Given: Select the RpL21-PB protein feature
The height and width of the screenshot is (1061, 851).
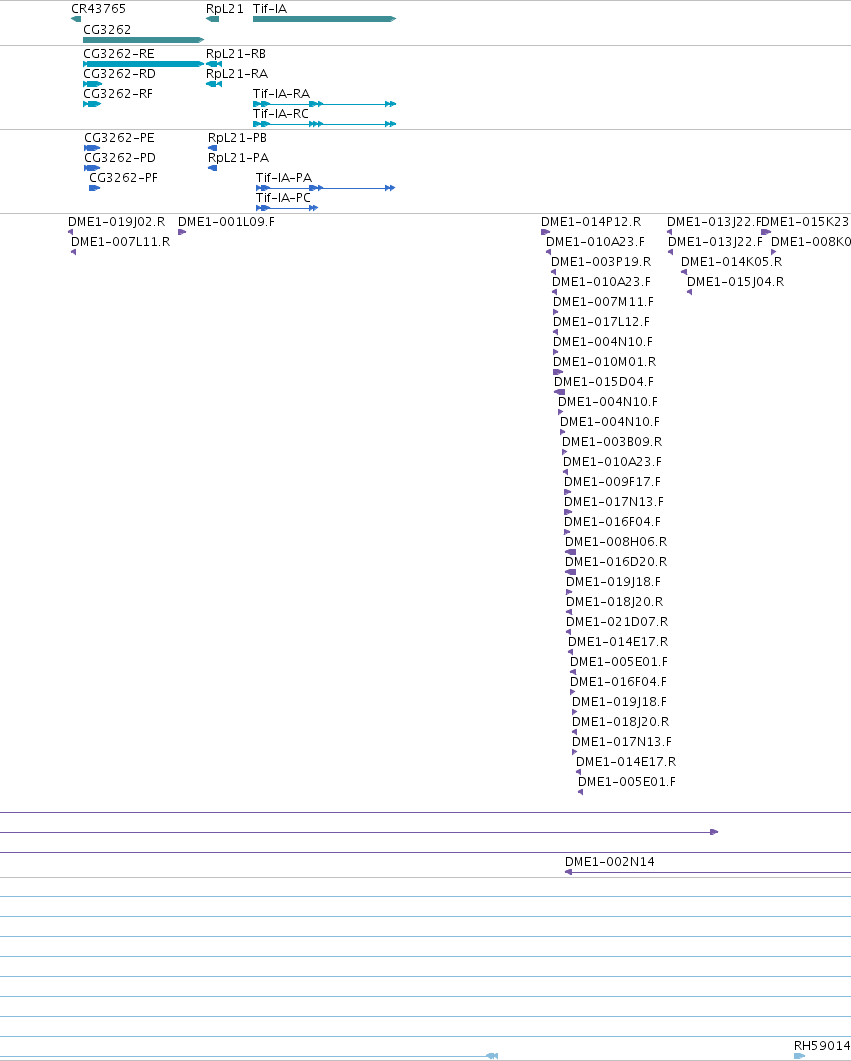Looking at the screenshot, I should pyautogui.click(x=212, y=148).
